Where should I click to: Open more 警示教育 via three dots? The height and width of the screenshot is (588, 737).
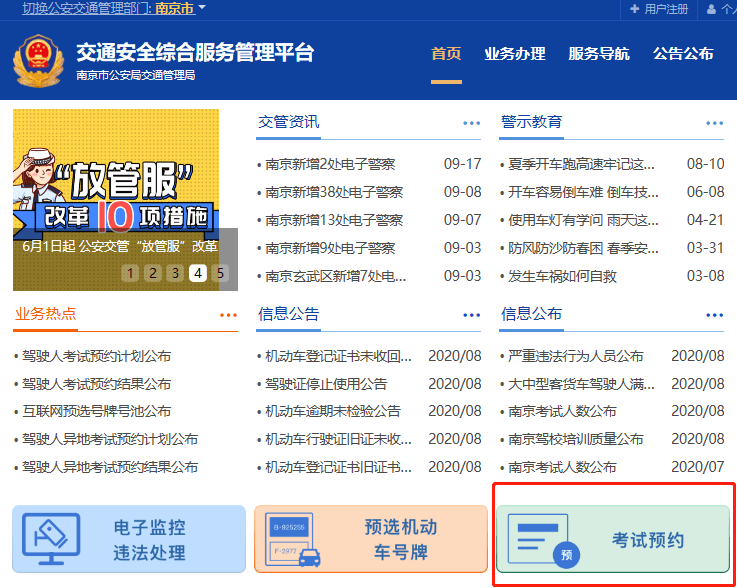(714, 123)
